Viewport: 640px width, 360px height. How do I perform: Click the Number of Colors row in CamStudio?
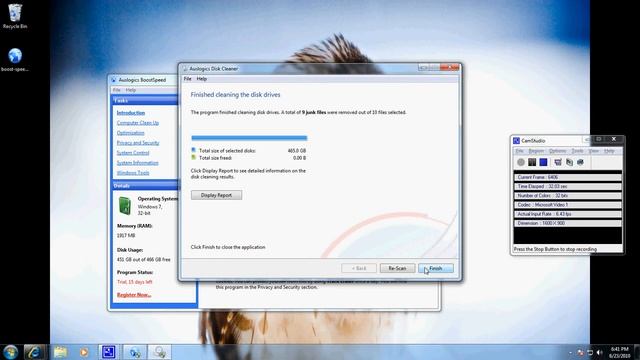click(568, 196)
